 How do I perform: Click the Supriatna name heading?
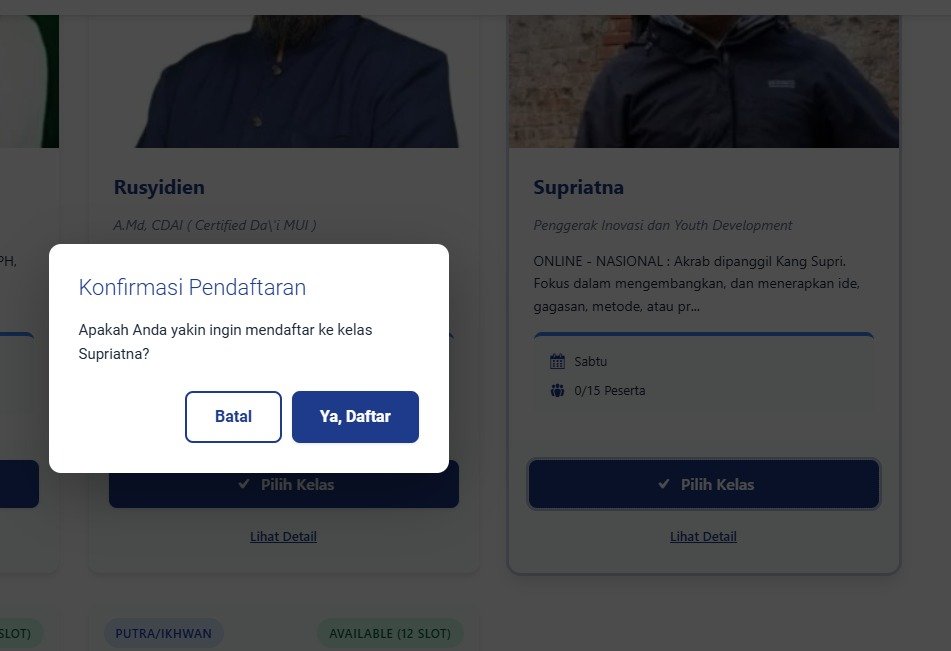pyautogui.click(x=578, y=187)
